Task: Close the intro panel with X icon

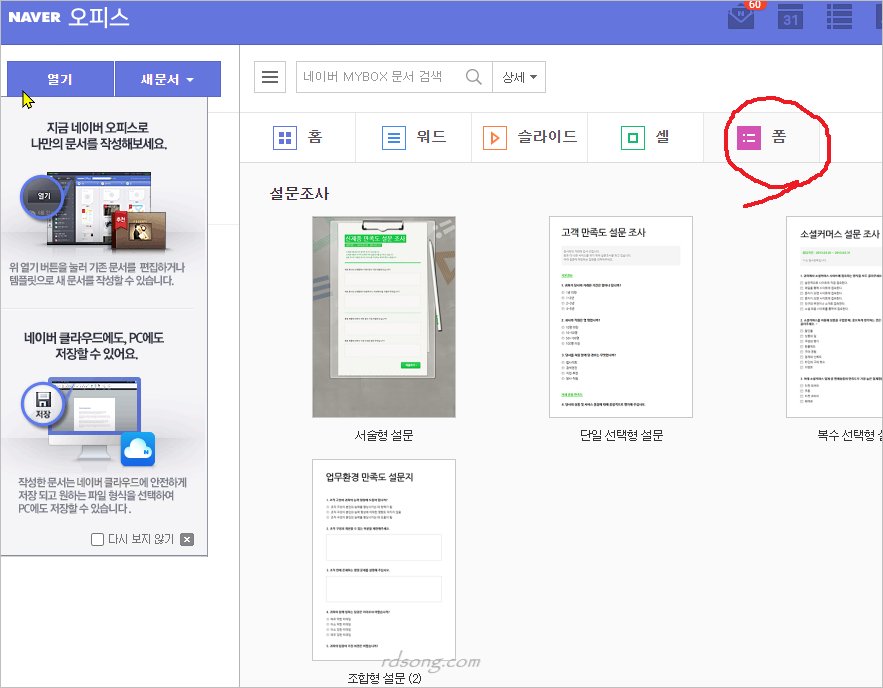Action: click(x=187, y=540)
